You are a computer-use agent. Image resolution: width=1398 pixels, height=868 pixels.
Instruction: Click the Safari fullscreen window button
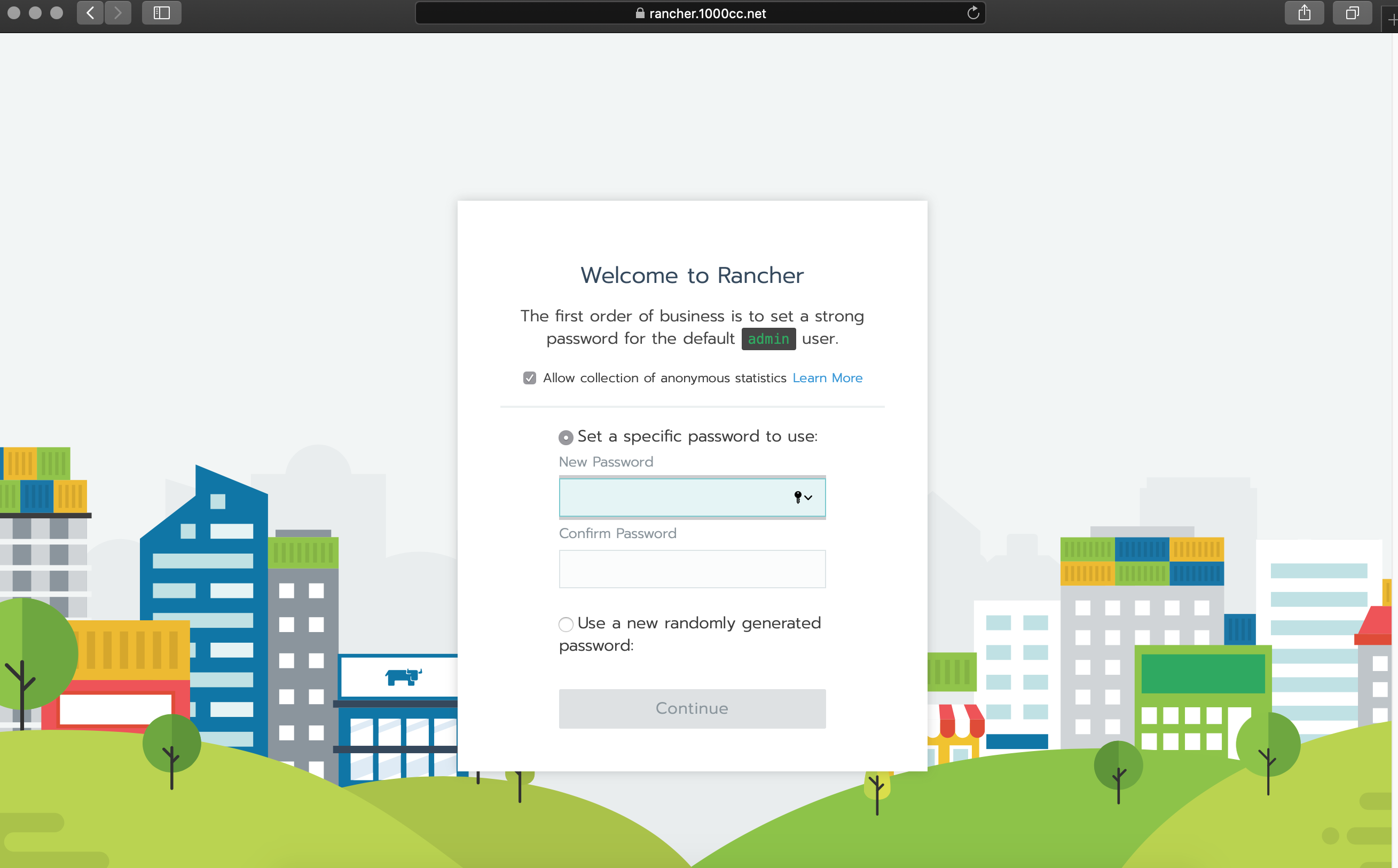click(56, 13)
